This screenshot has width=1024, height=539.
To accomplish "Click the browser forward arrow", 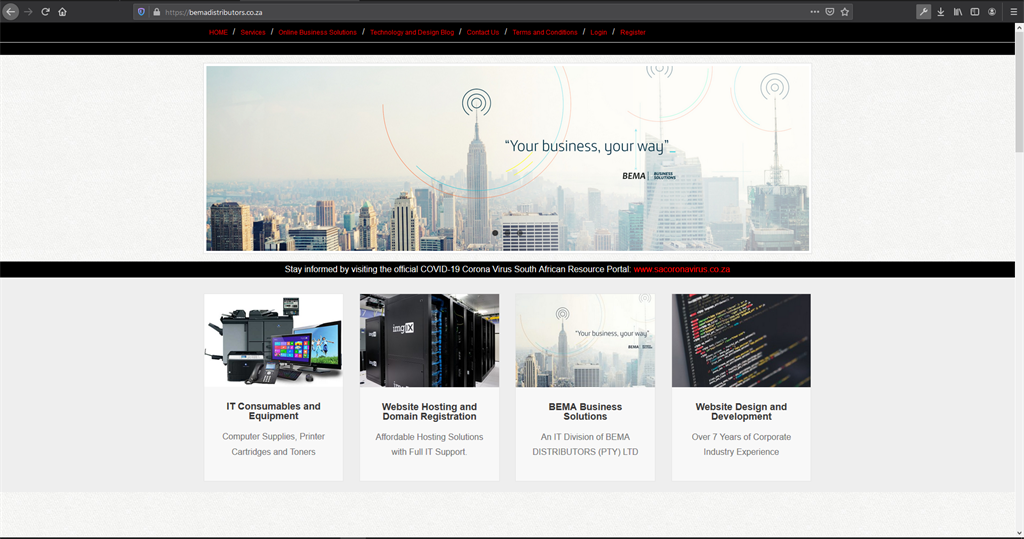I will pyautogui.click(x=28, y=12).
